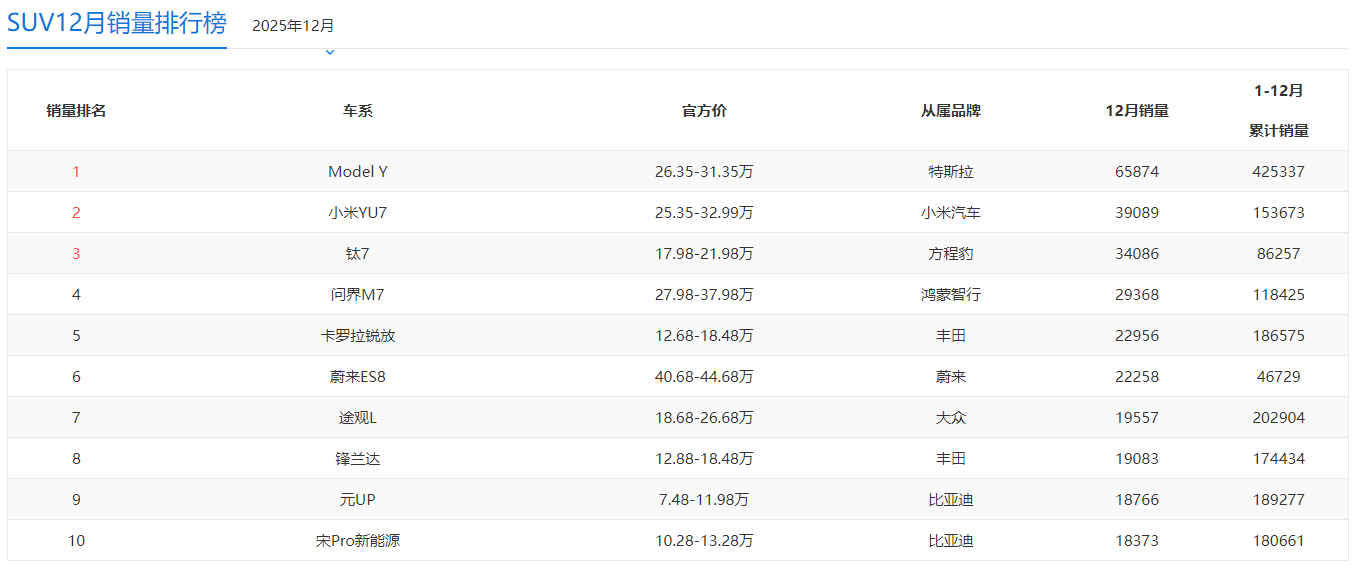The image size is (1358, 571).
Task: Select the 卡罗拉锐放 series entry
Action: tap(358, 336)
